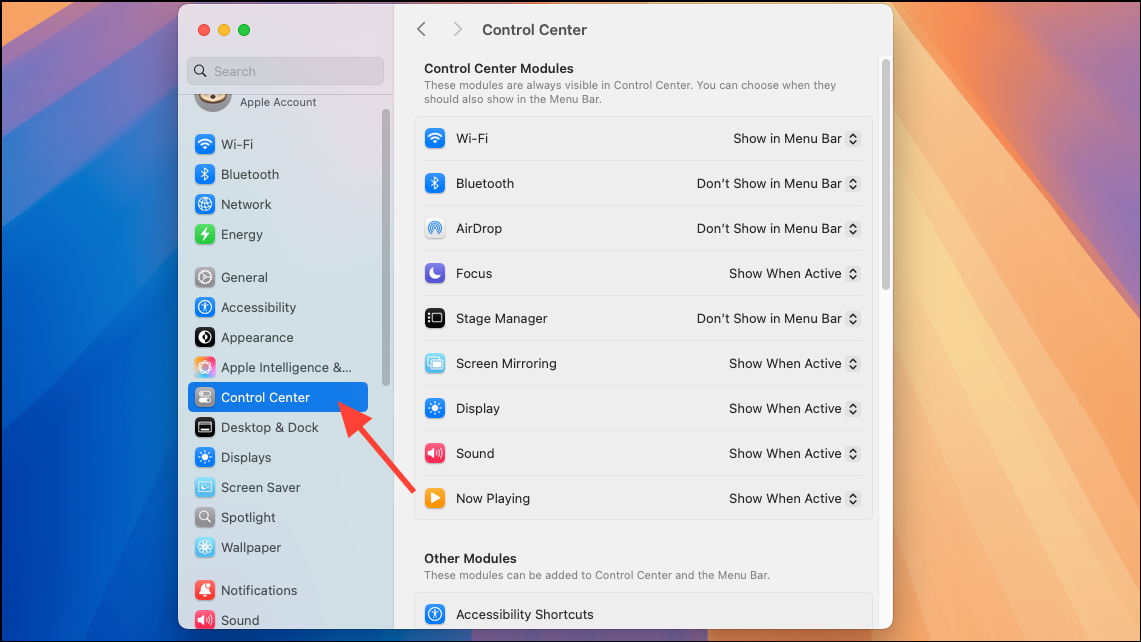This screenshot has width=1141, height=642.
Task: Open the Sound module dropdown
Action: (794, 453)
